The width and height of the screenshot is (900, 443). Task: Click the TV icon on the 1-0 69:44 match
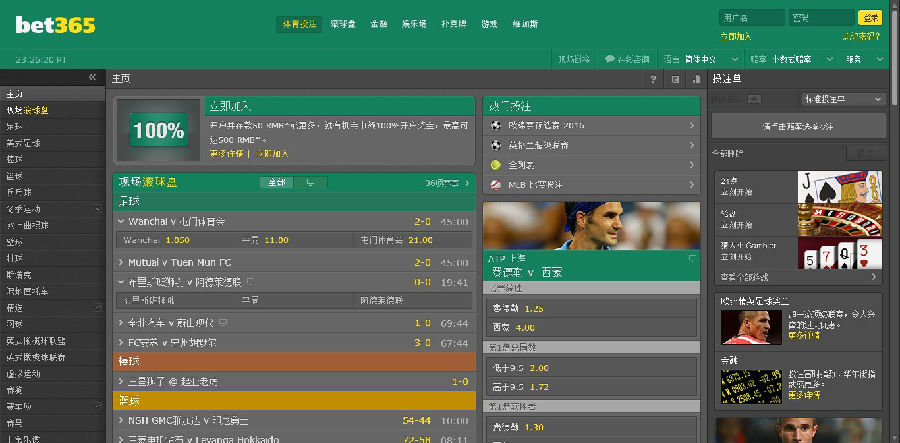pos(223,323)
